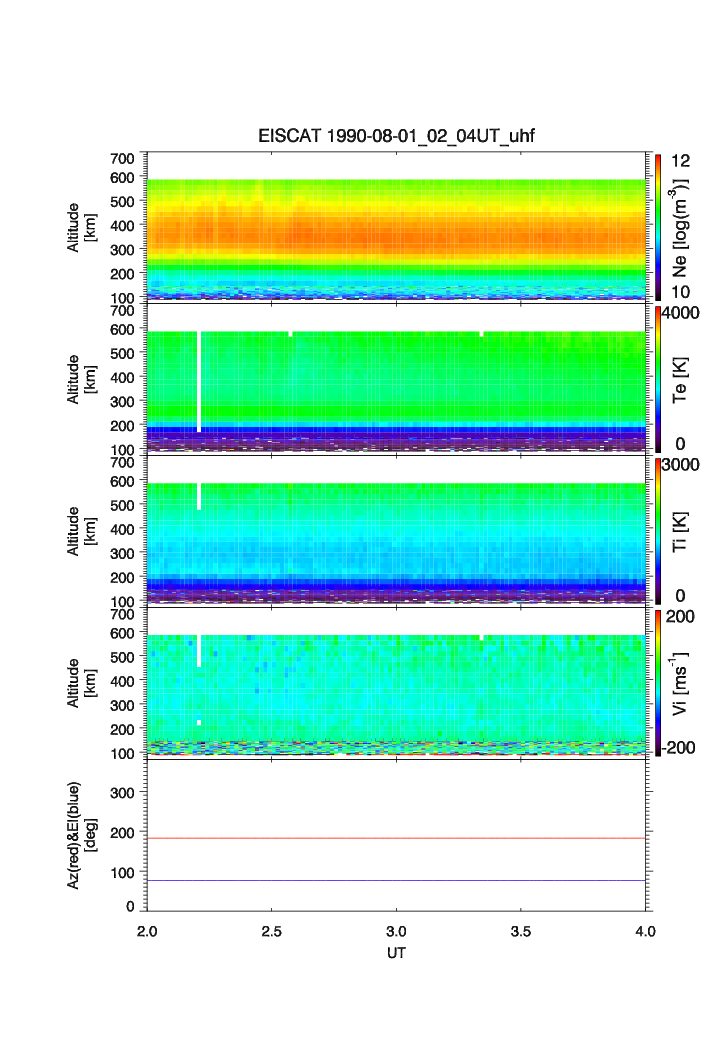Viewport: 708px width, 1063px height.
Task: Select the 3.0 tick label on UT axis
Action: pos(396,930)
